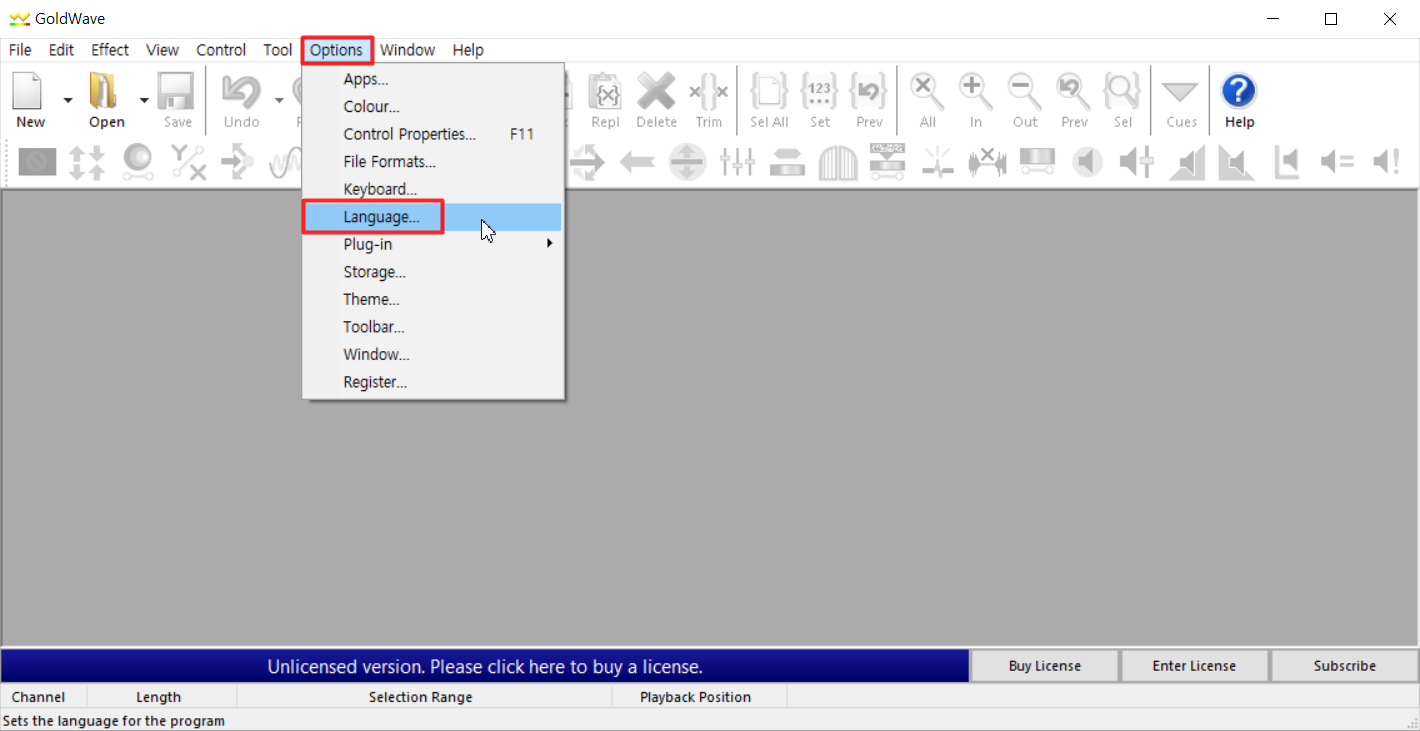The height and width of the screenshot is (731, 1420).
Task: Click the Save floppy disk icon
Action: (x=177, y=92)
